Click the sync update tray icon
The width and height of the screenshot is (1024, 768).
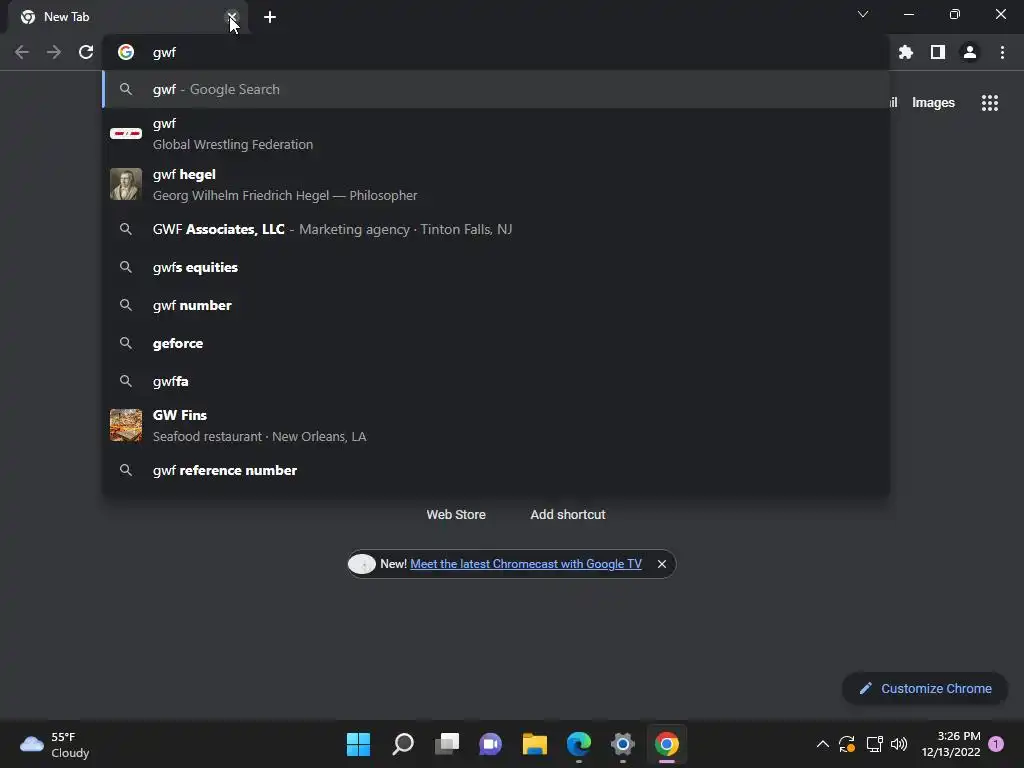pyautogui.click(x=847, y=744)
